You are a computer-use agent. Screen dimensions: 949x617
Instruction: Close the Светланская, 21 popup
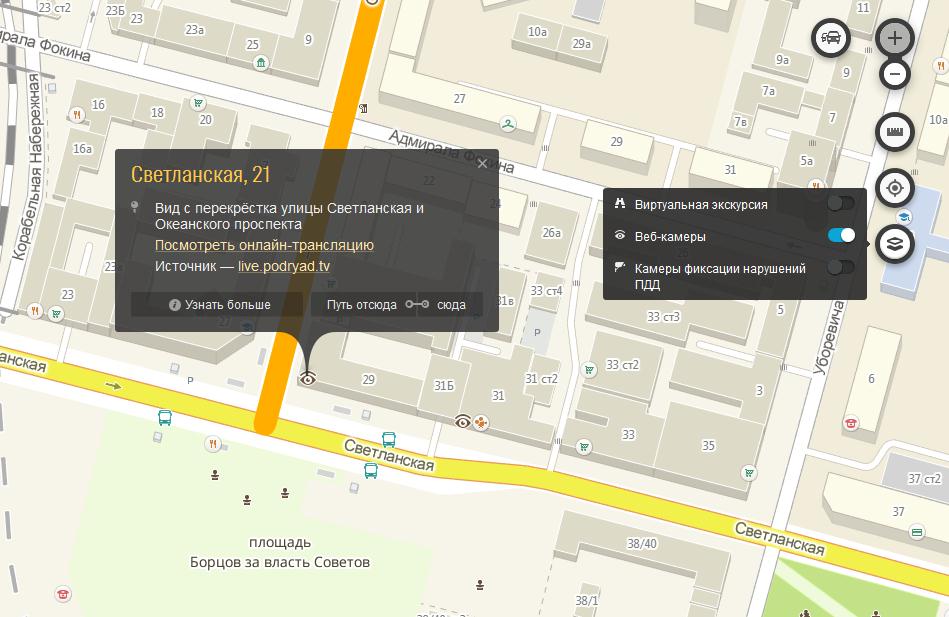tap(483, 164)
